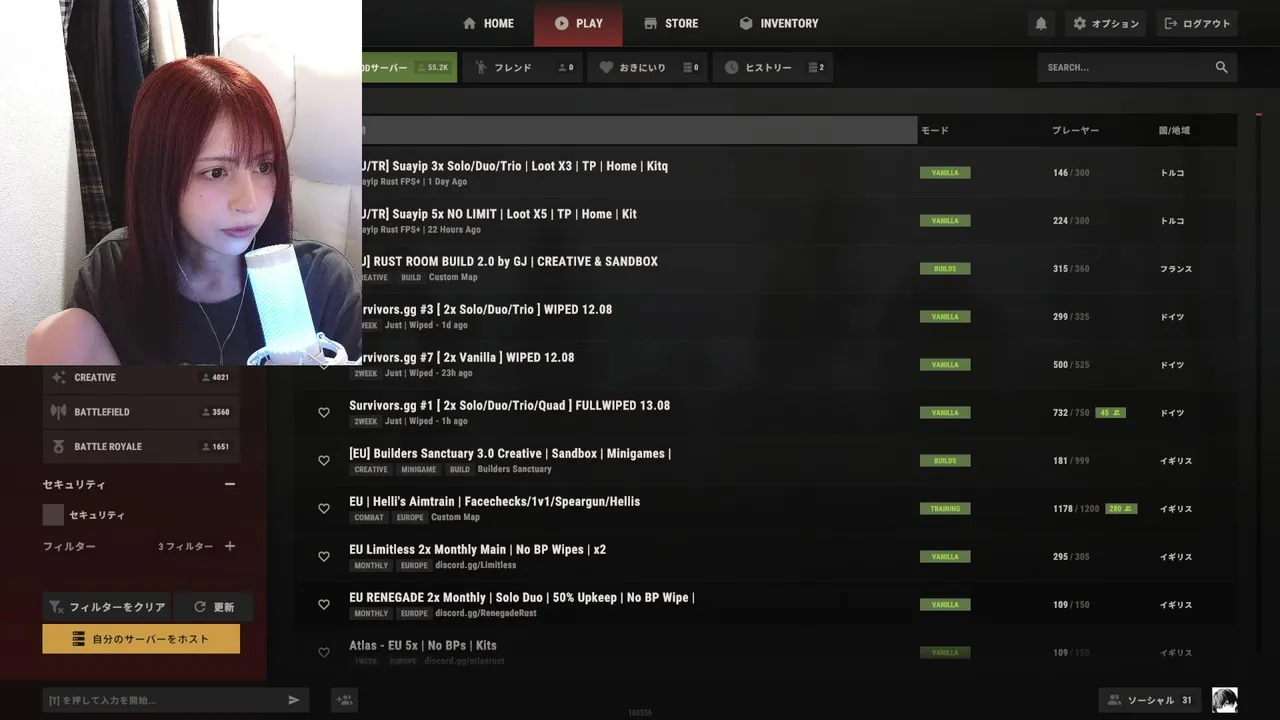Click discord.gg/RenegadeRust text

[486, 613]
